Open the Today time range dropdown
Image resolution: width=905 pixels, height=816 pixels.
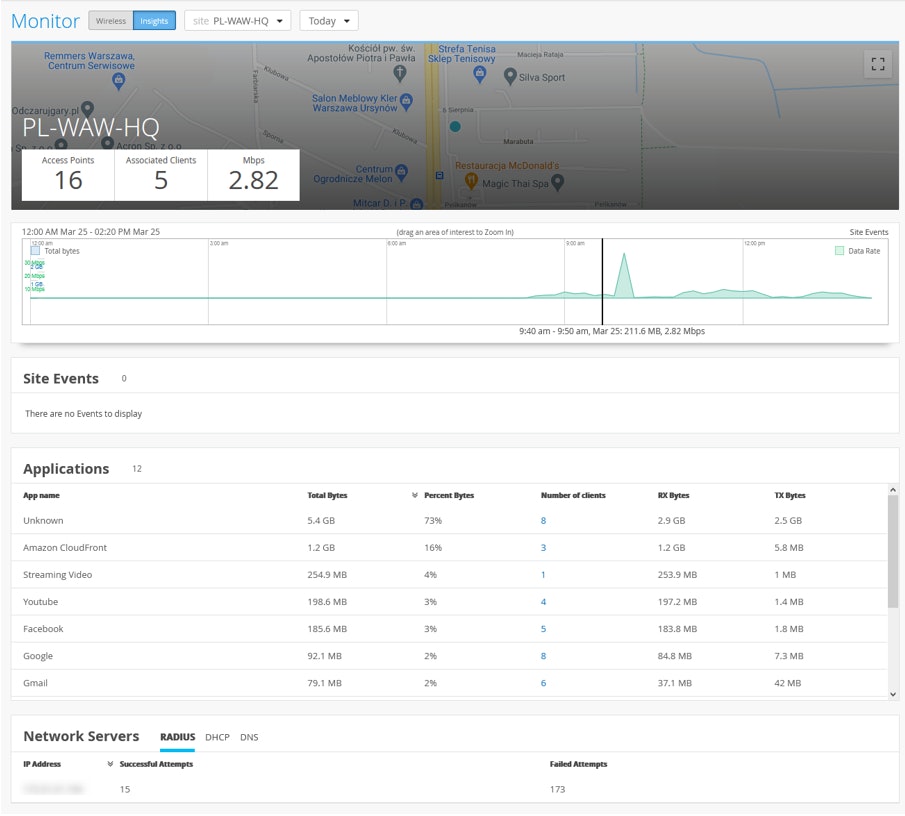coord(329,20)
